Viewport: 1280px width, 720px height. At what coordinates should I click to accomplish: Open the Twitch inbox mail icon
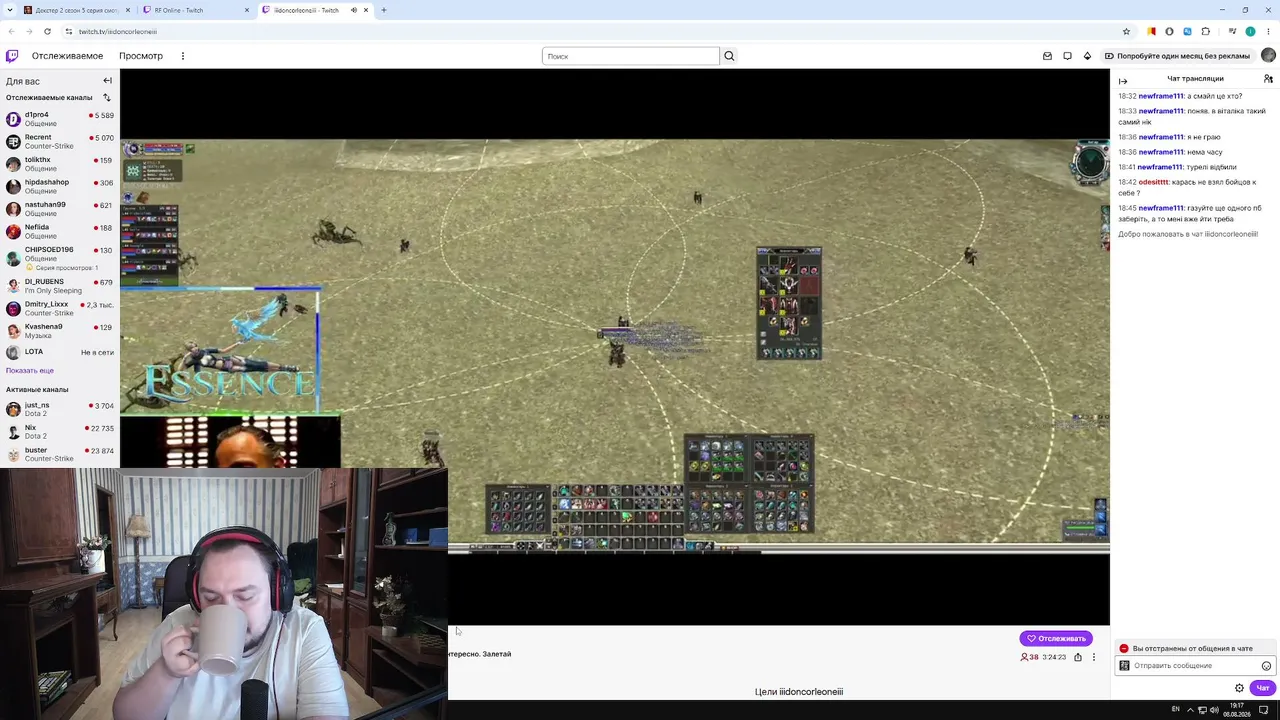(1047, 56)
